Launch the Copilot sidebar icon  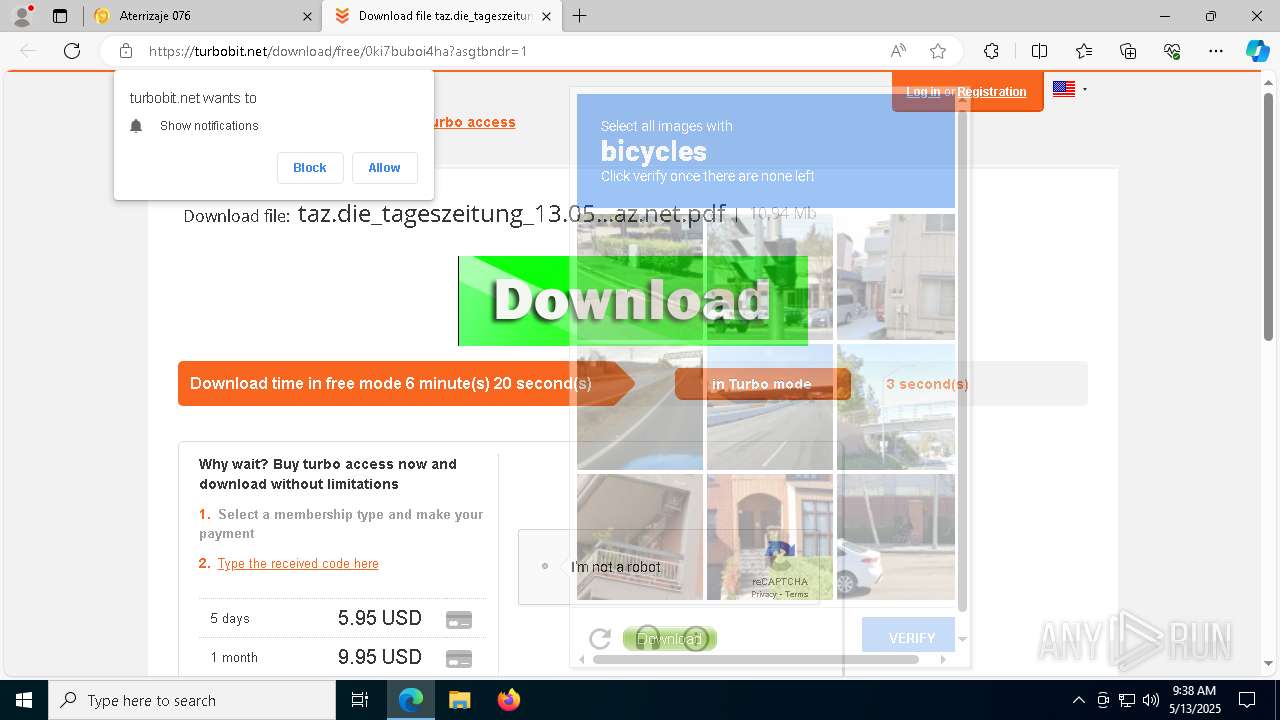1257,51
